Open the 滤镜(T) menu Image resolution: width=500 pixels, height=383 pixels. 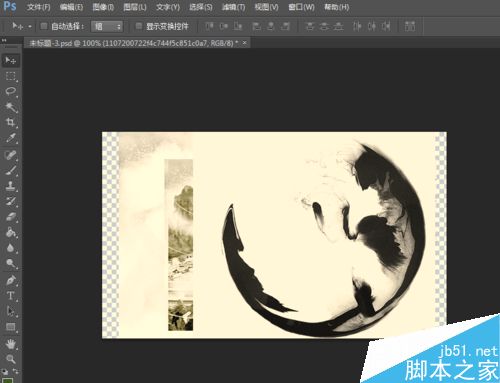click(x=233, y=7)
